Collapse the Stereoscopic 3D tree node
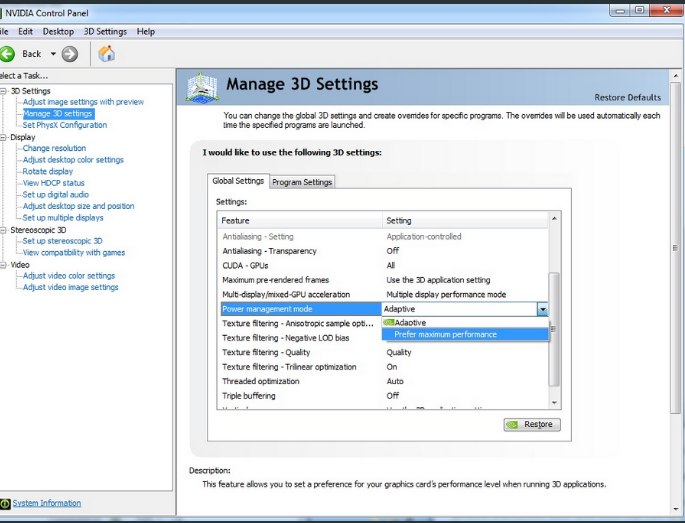This screenshot has width=685, height=523. [x=3, y=230]
